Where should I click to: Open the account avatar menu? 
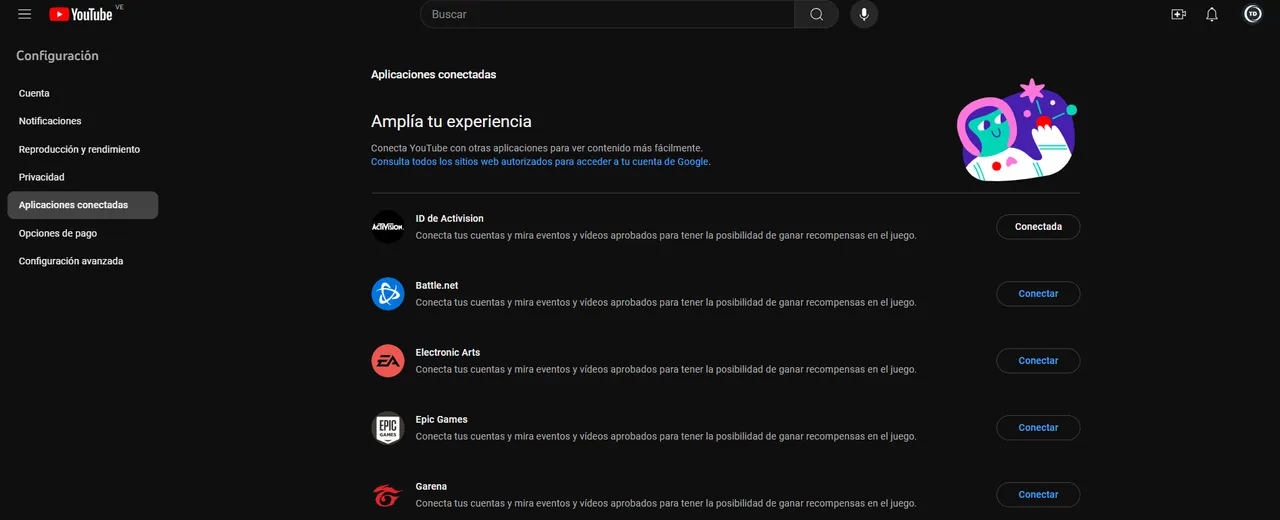pyautogui.click(x=1253, y=14)
